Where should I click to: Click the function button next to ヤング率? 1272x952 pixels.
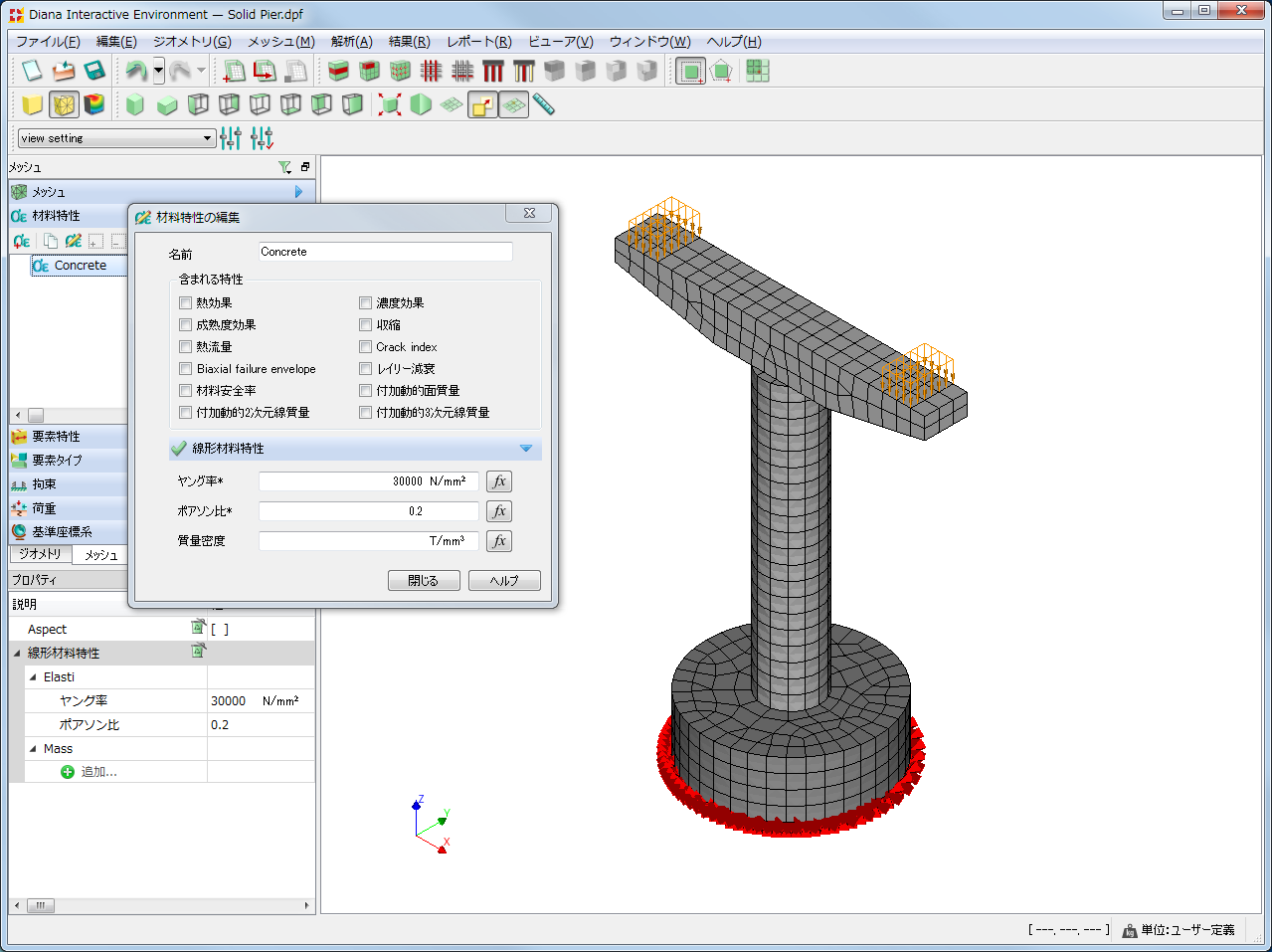click(499, 481)
